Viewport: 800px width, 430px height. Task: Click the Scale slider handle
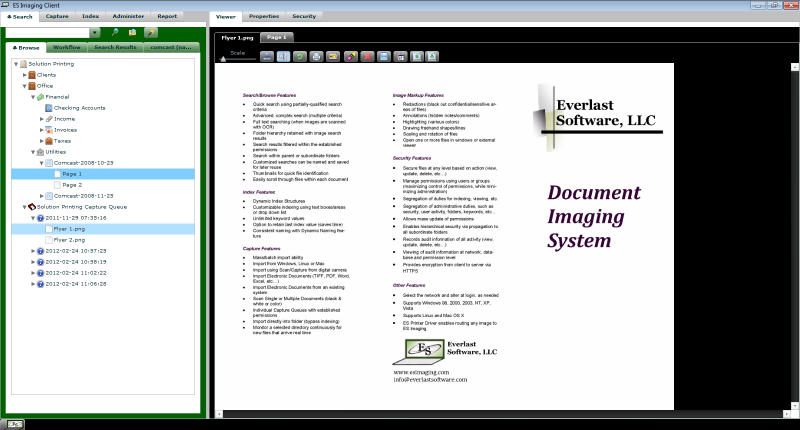223,59
